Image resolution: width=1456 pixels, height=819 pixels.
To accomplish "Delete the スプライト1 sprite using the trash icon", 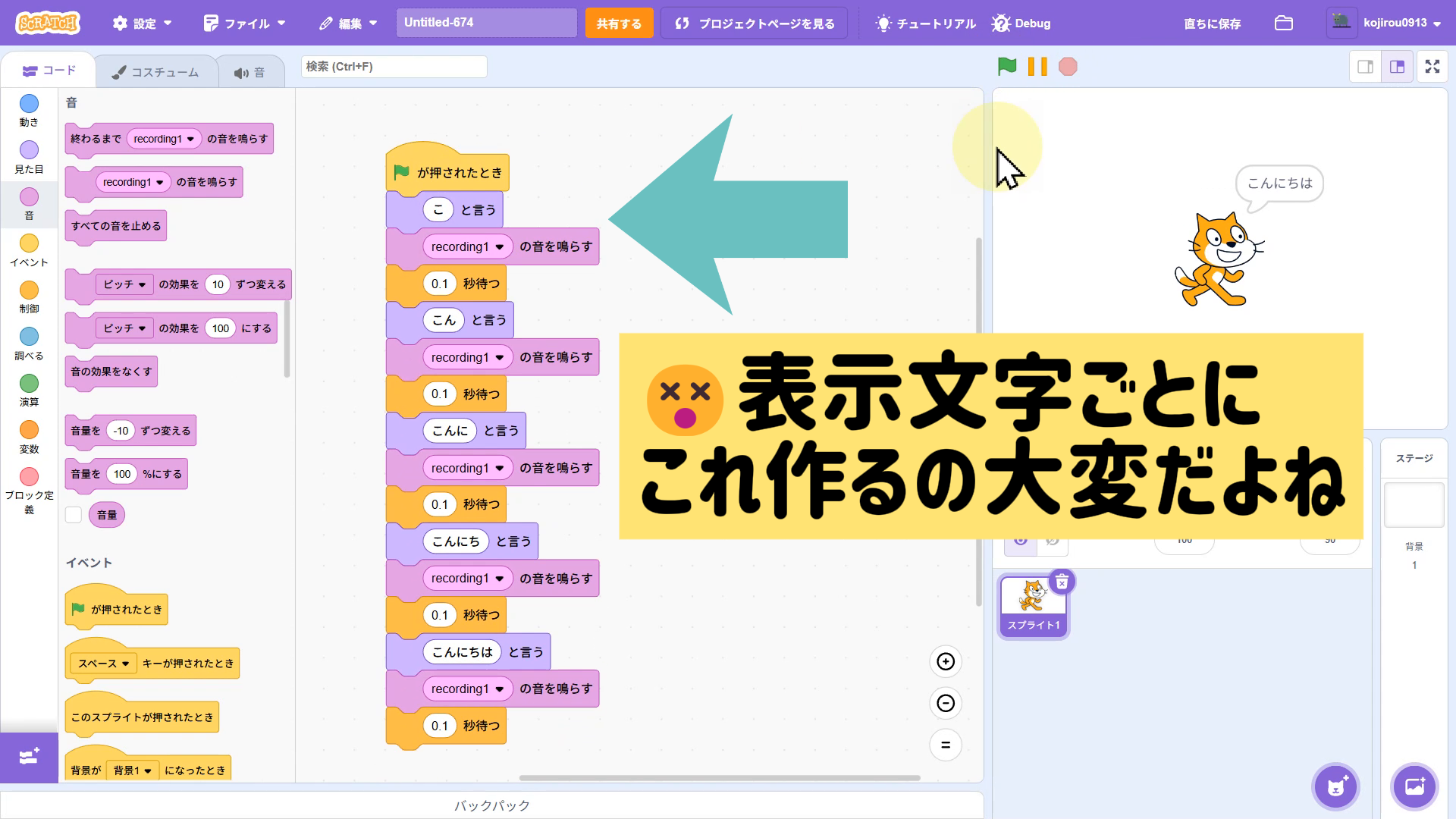I will coord(1062,582).
